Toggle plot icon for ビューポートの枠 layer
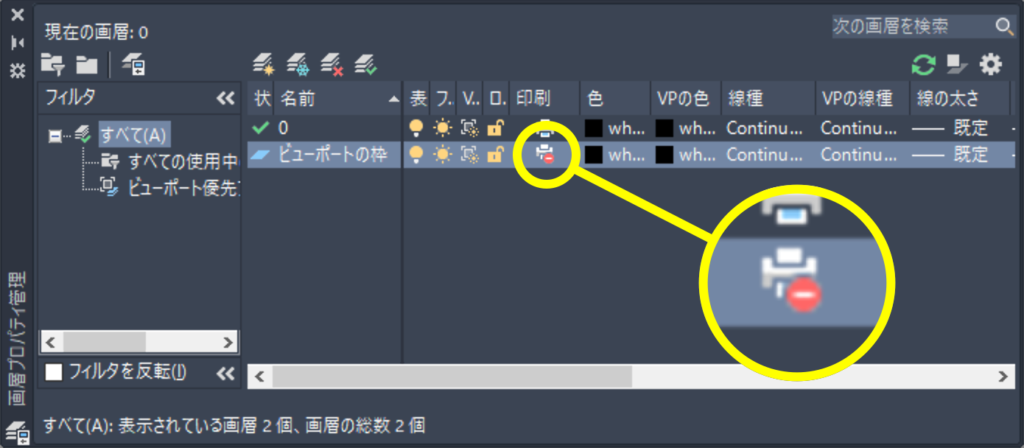The image size is (1024, 448). coord(543,154)
